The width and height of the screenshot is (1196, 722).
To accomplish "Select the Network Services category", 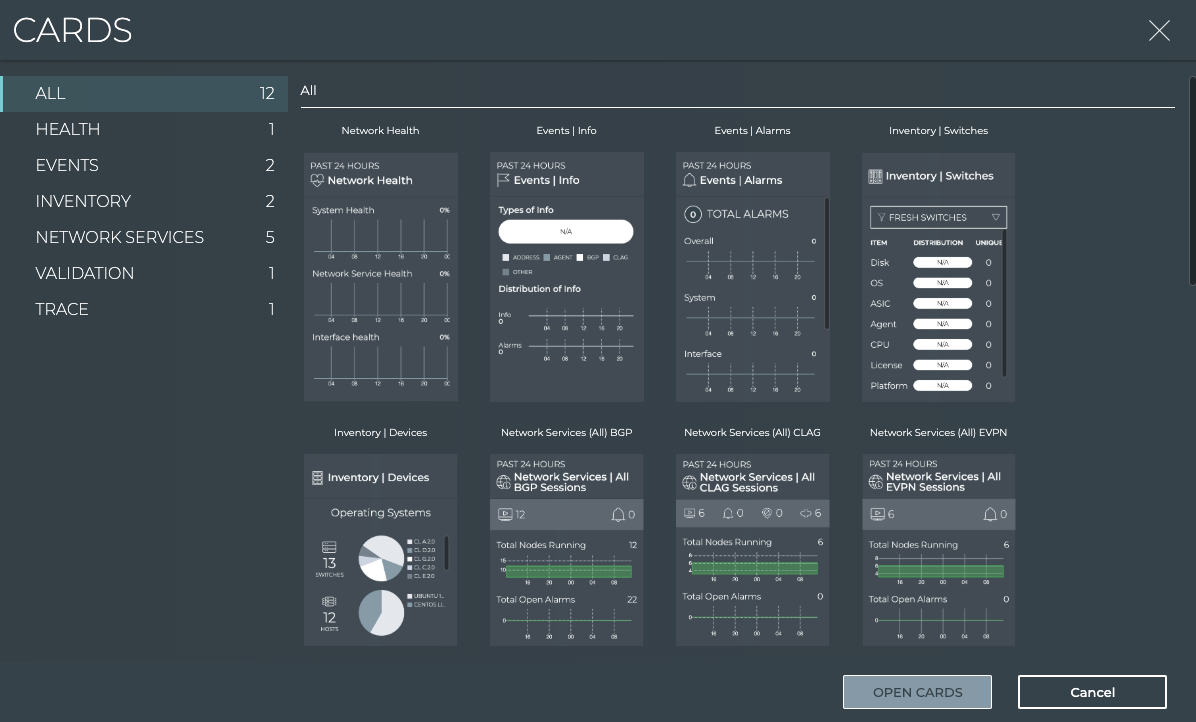I will (x=119, y=237).
